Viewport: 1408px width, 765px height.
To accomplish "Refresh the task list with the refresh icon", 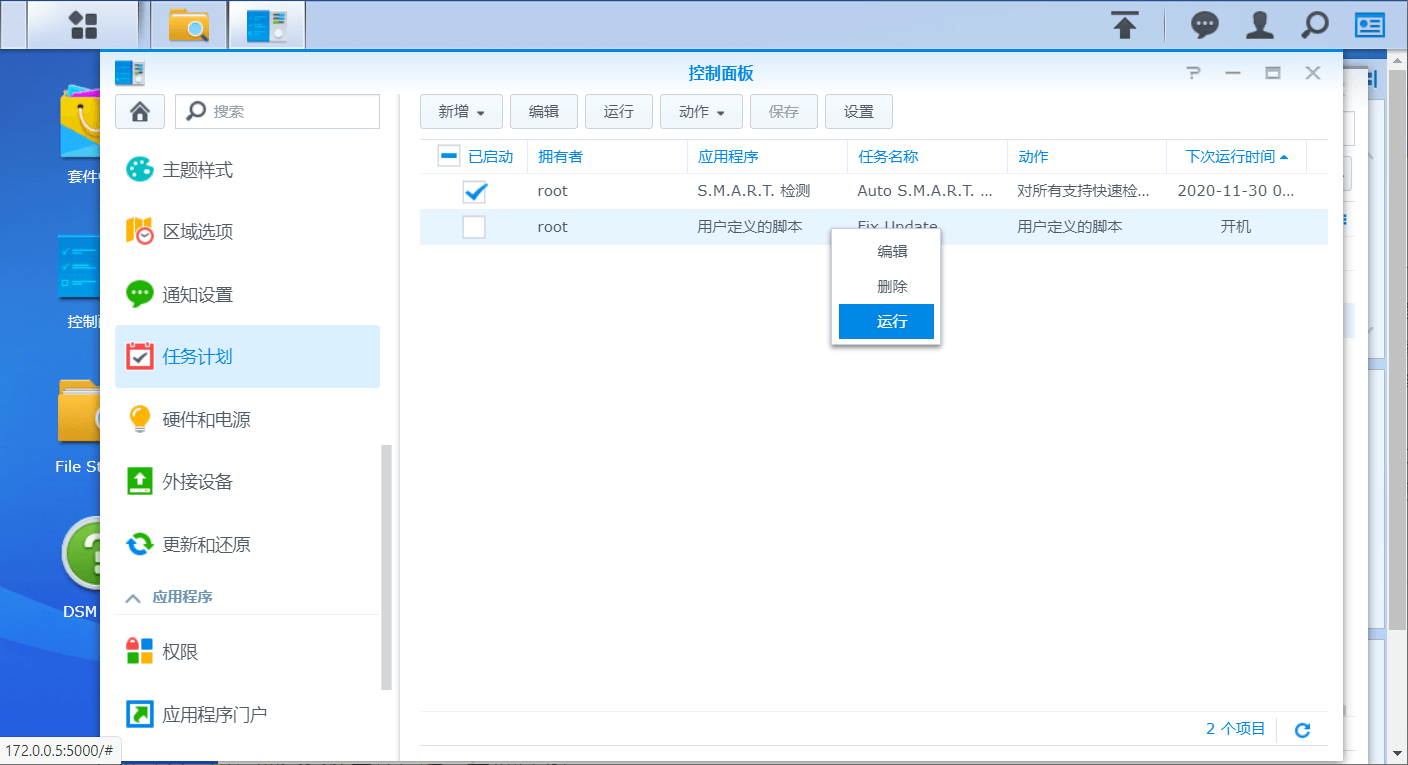I will (1302, 730).
